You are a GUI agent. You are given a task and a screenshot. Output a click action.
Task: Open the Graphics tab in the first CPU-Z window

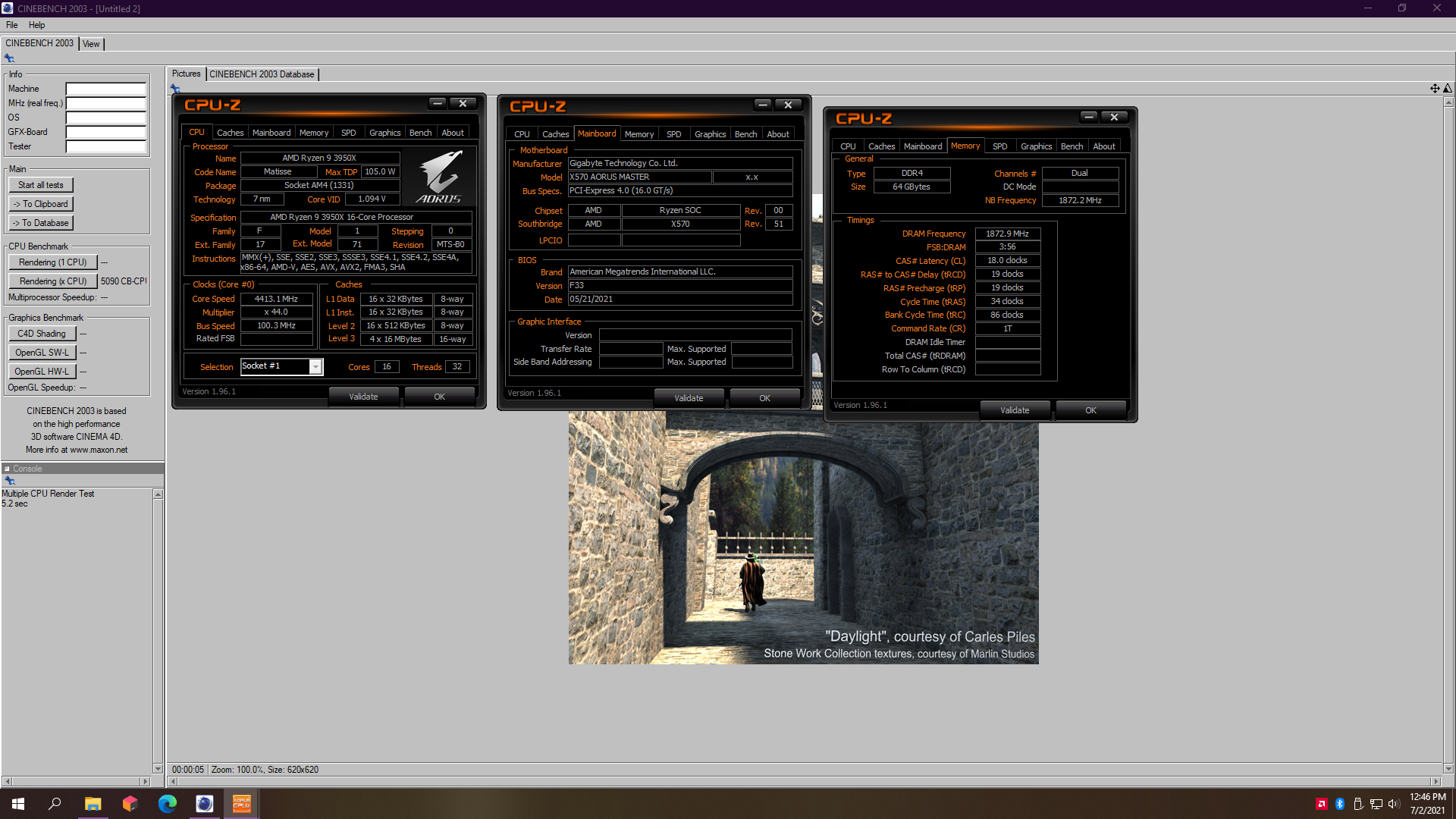(385, 133)
